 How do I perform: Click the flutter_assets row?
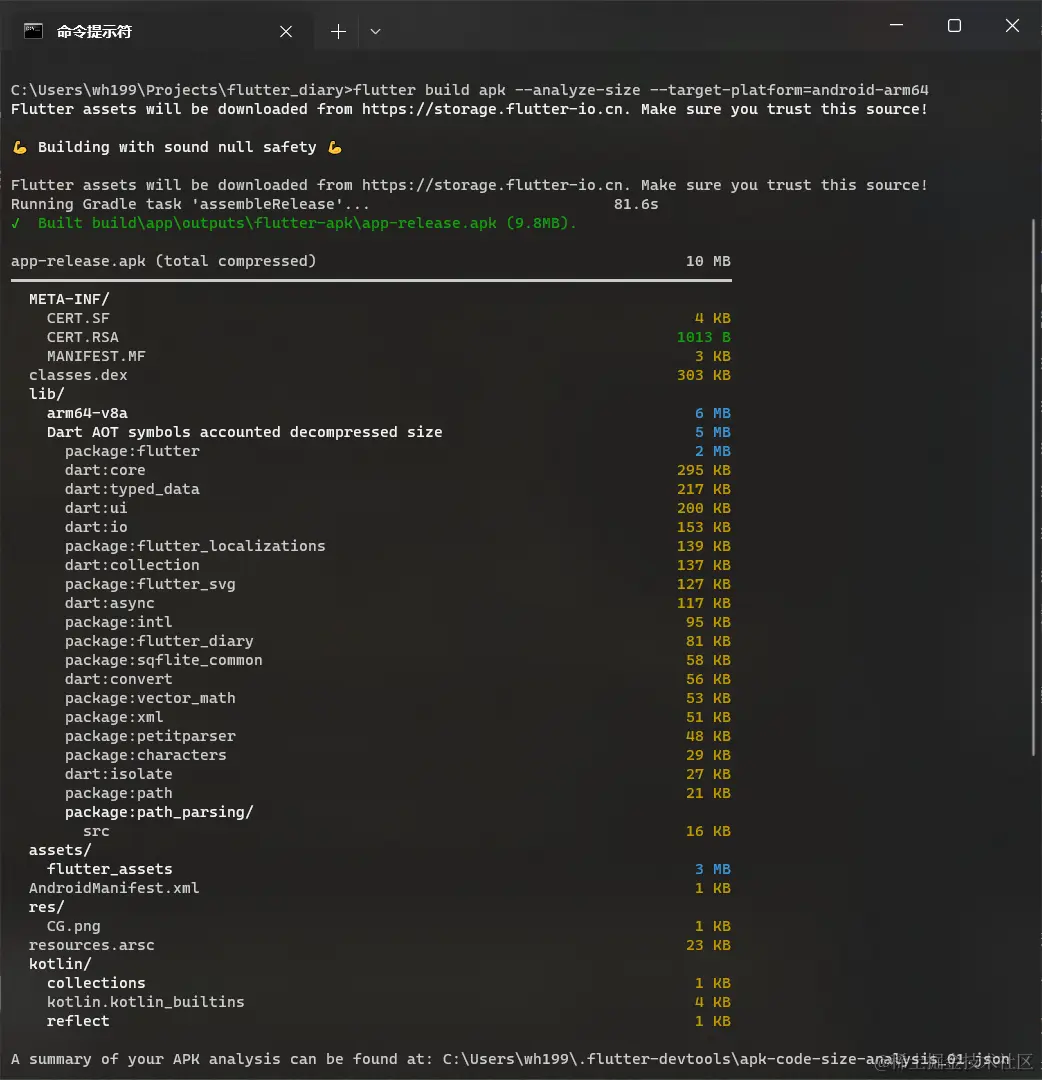(x=388, y=869)
